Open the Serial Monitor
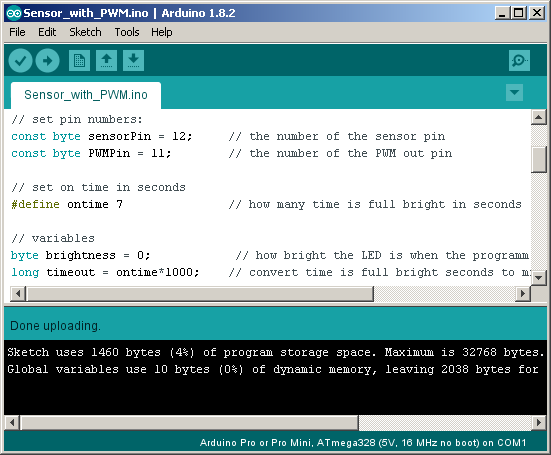 (x=519, y=60)
